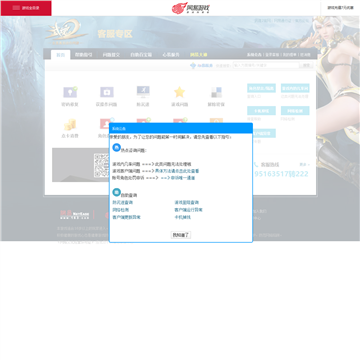Image resolution: width=360 pixels, height=360 pixels.
Task: Click the second blue button in right panel
Action: 295,88
